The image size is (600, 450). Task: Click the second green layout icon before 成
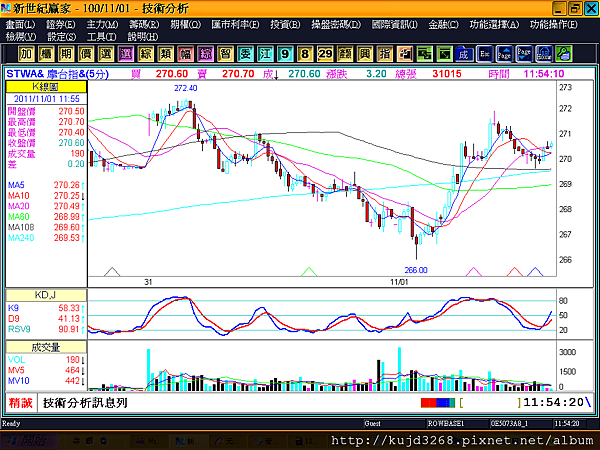(444, 54)
